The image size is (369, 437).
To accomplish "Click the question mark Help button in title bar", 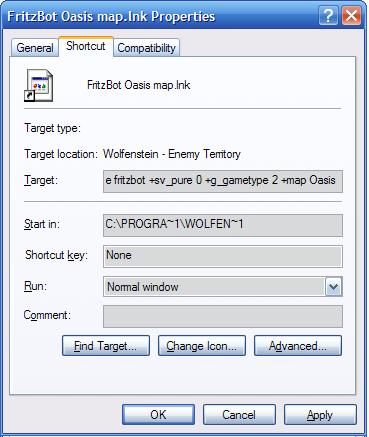I will [327, 15].
